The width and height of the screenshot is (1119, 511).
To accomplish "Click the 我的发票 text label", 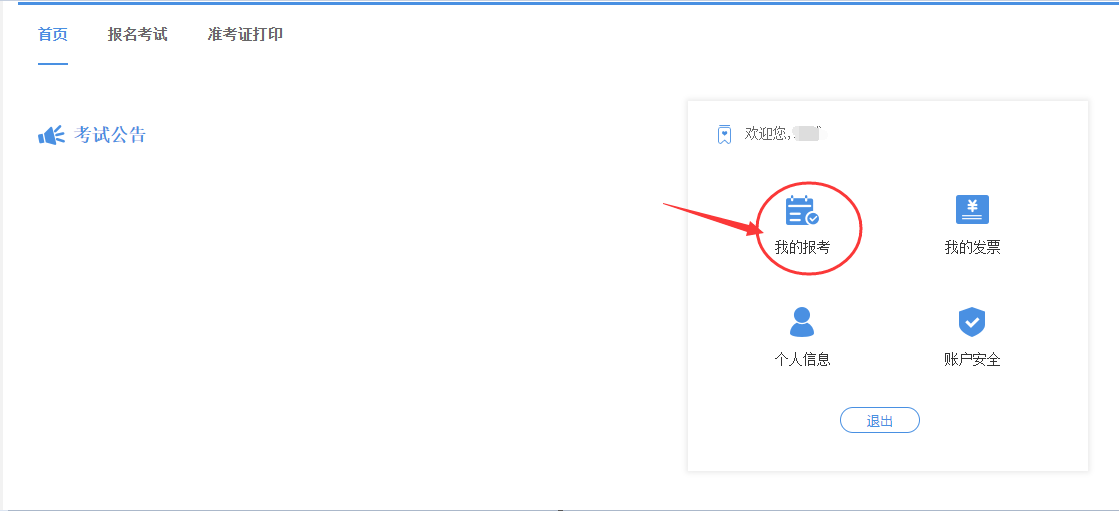I will (x=972, y=247).
